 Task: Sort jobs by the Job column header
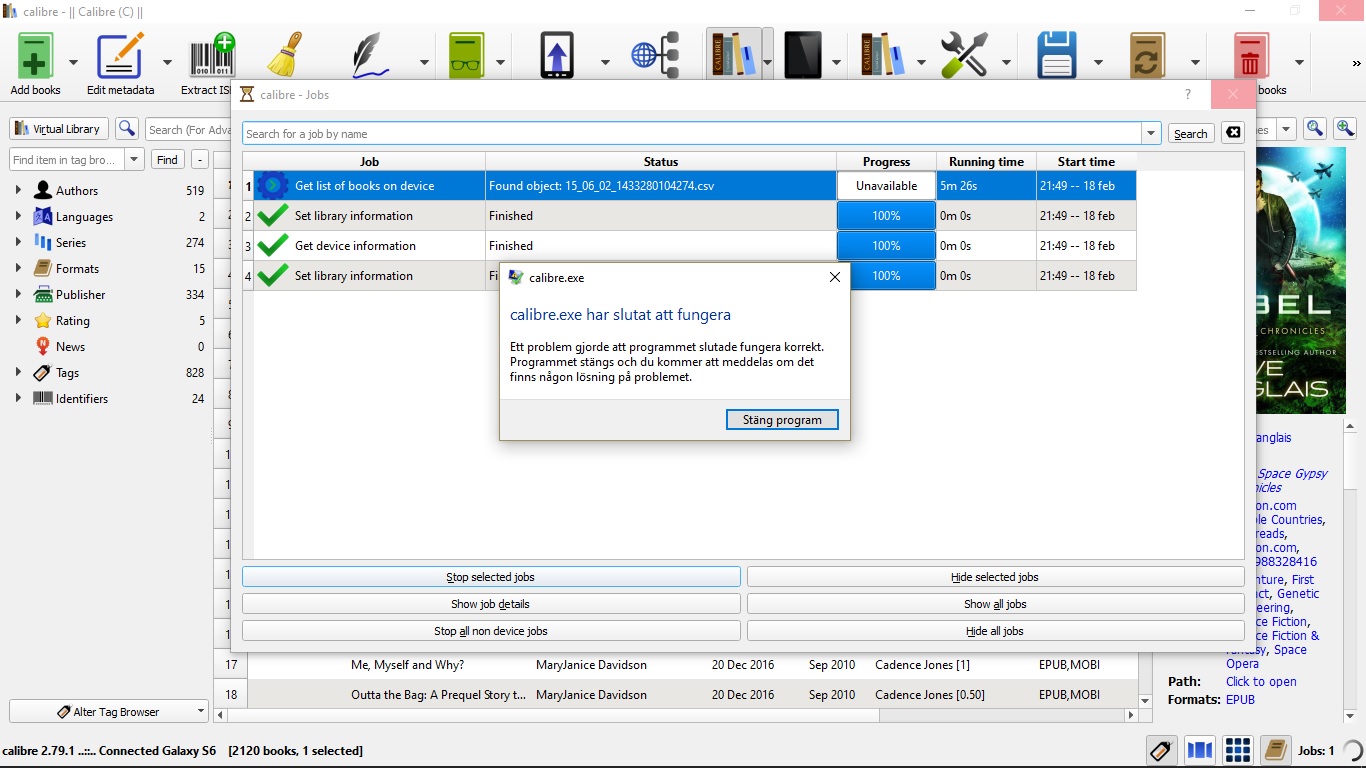click(369, 161)
